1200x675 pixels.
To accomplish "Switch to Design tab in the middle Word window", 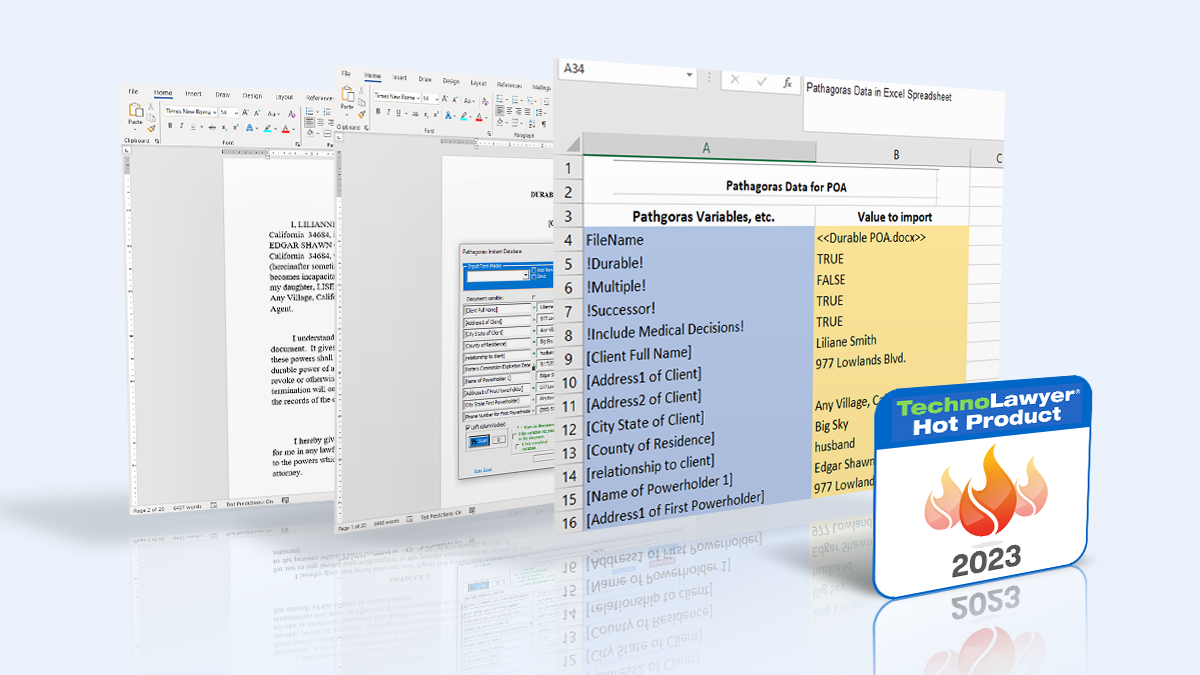I will coord(452,81).
